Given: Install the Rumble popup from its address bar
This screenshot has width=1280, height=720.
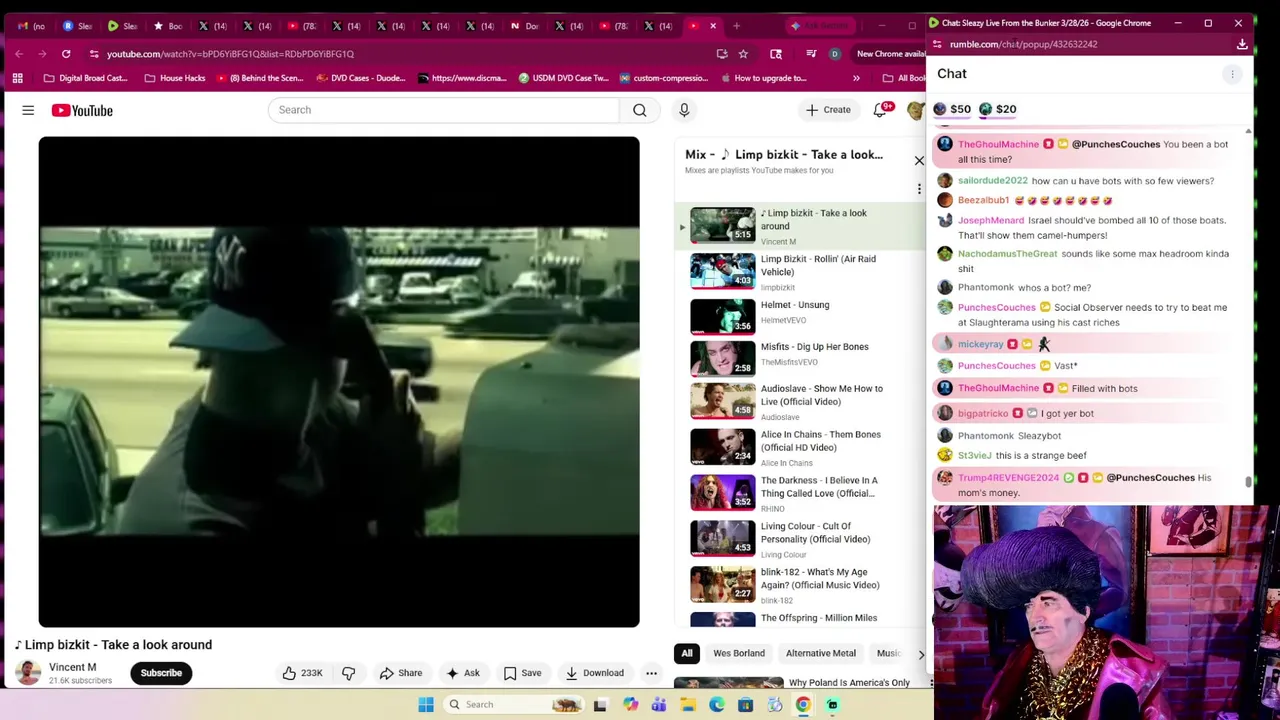Looking at the screenshot, I should (x=1242, y=44).
